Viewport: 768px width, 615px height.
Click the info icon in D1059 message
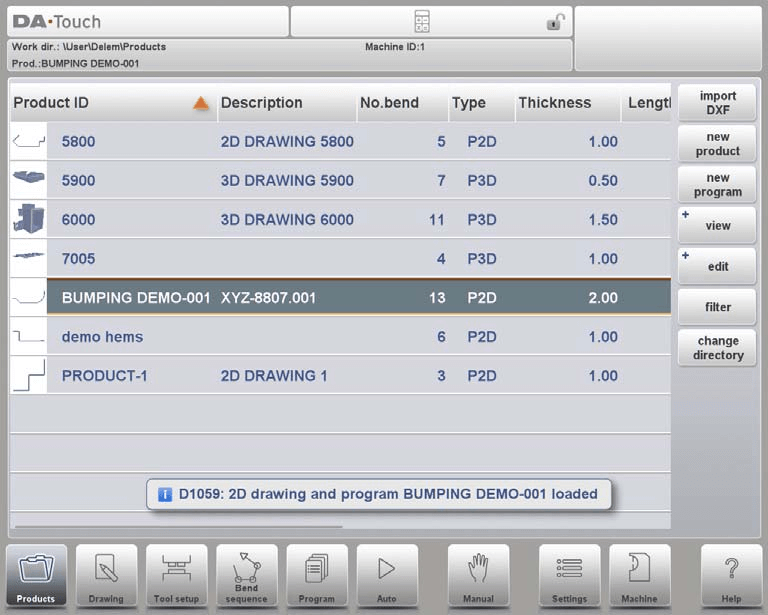[165, 495]
